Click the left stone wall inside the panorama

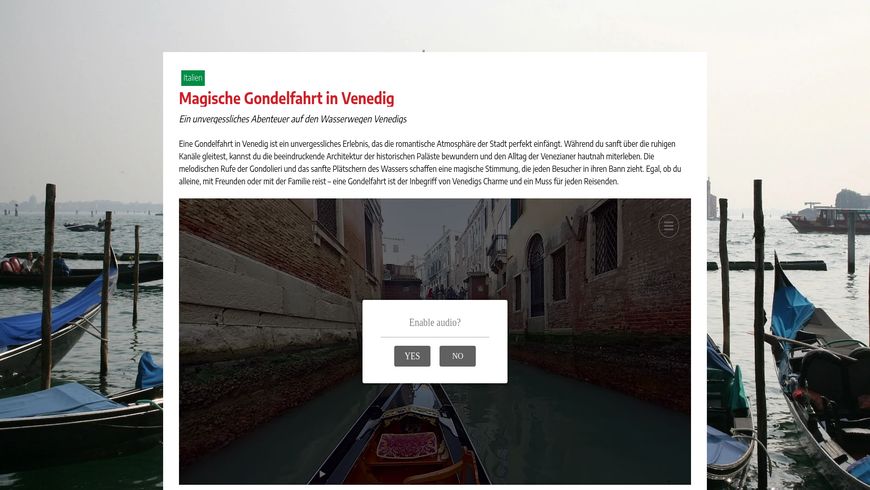266,289
